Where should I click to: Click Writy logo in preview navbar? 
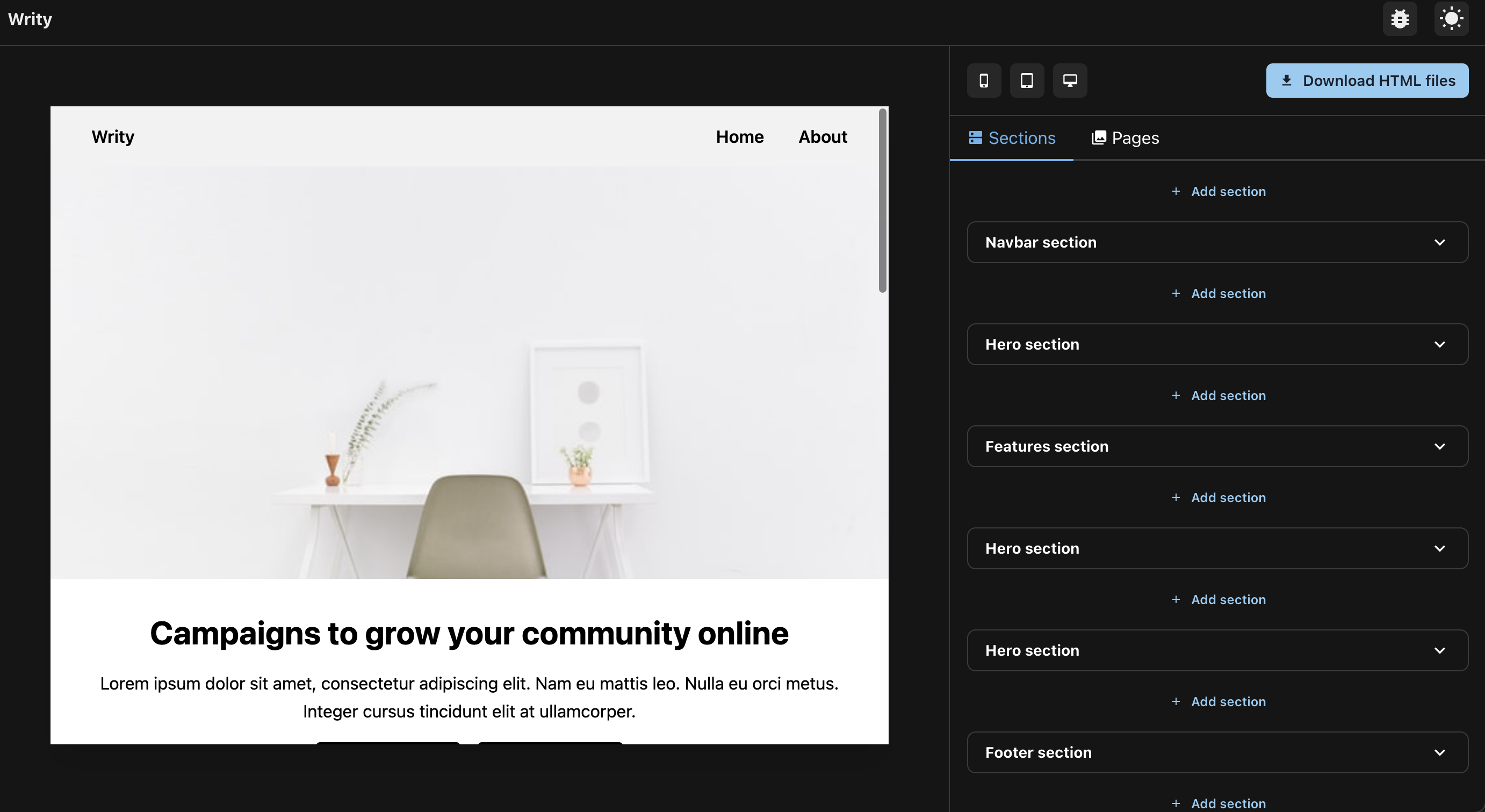click(113, 137)
